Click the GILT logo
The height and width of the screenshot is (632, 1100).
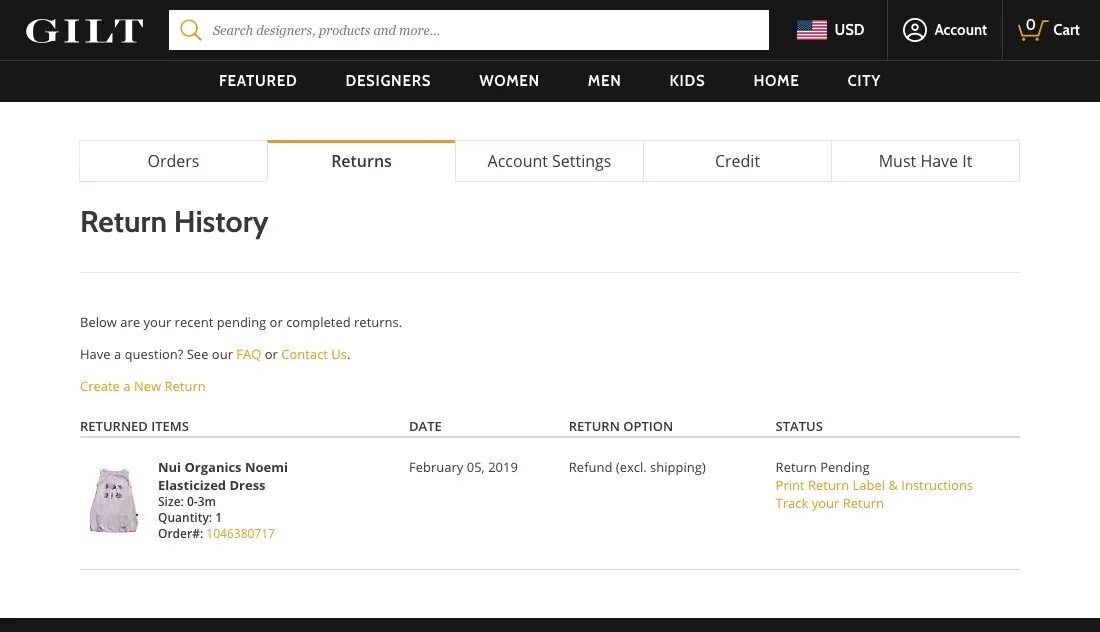[84, 30]
